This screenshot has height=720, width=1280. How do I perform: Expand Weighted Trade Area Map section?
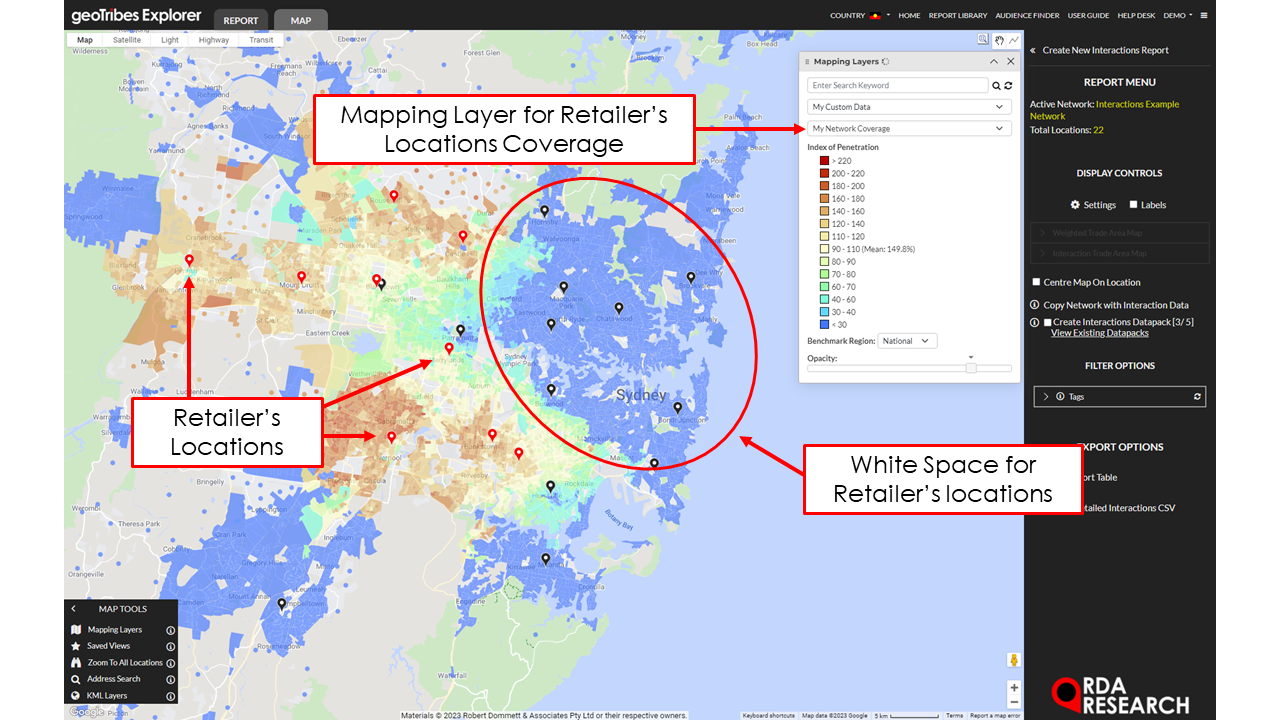1119,233
